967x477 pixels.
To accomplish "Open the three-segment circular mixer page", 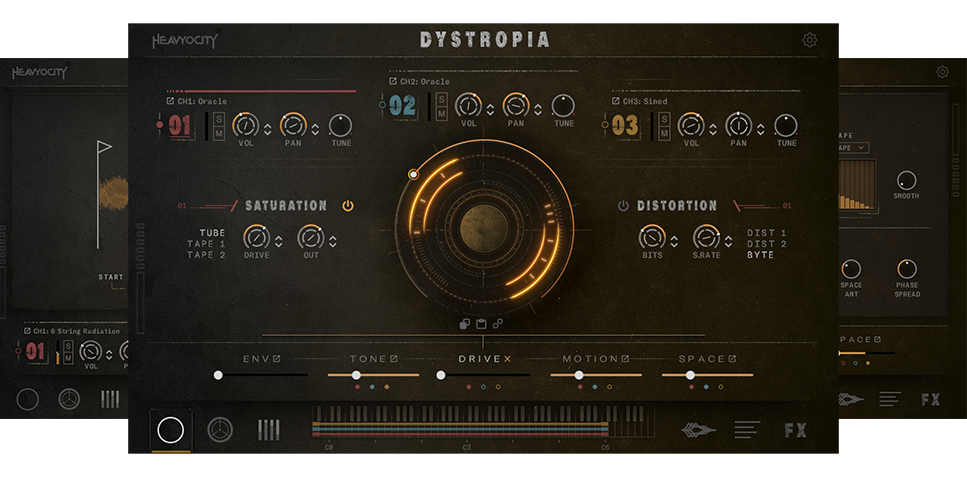I will (x=220, y=430).
